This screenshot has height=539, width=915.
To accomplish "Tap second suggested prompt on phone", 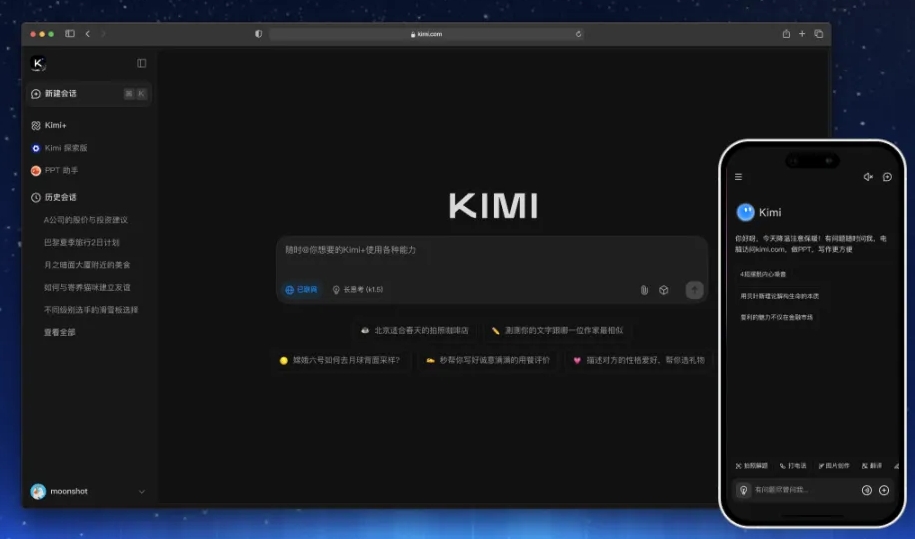I will (779, 296).
